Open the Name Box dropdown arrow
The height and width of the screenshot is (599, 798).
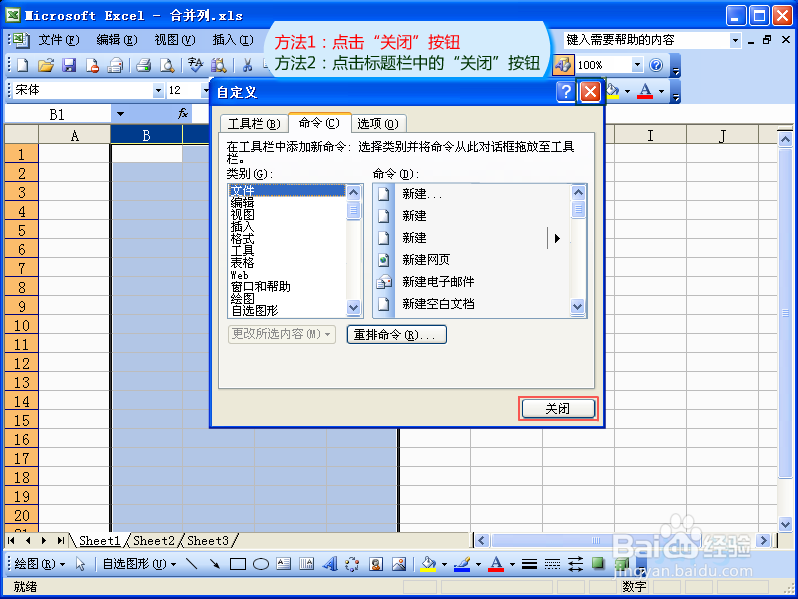(120, 113)
